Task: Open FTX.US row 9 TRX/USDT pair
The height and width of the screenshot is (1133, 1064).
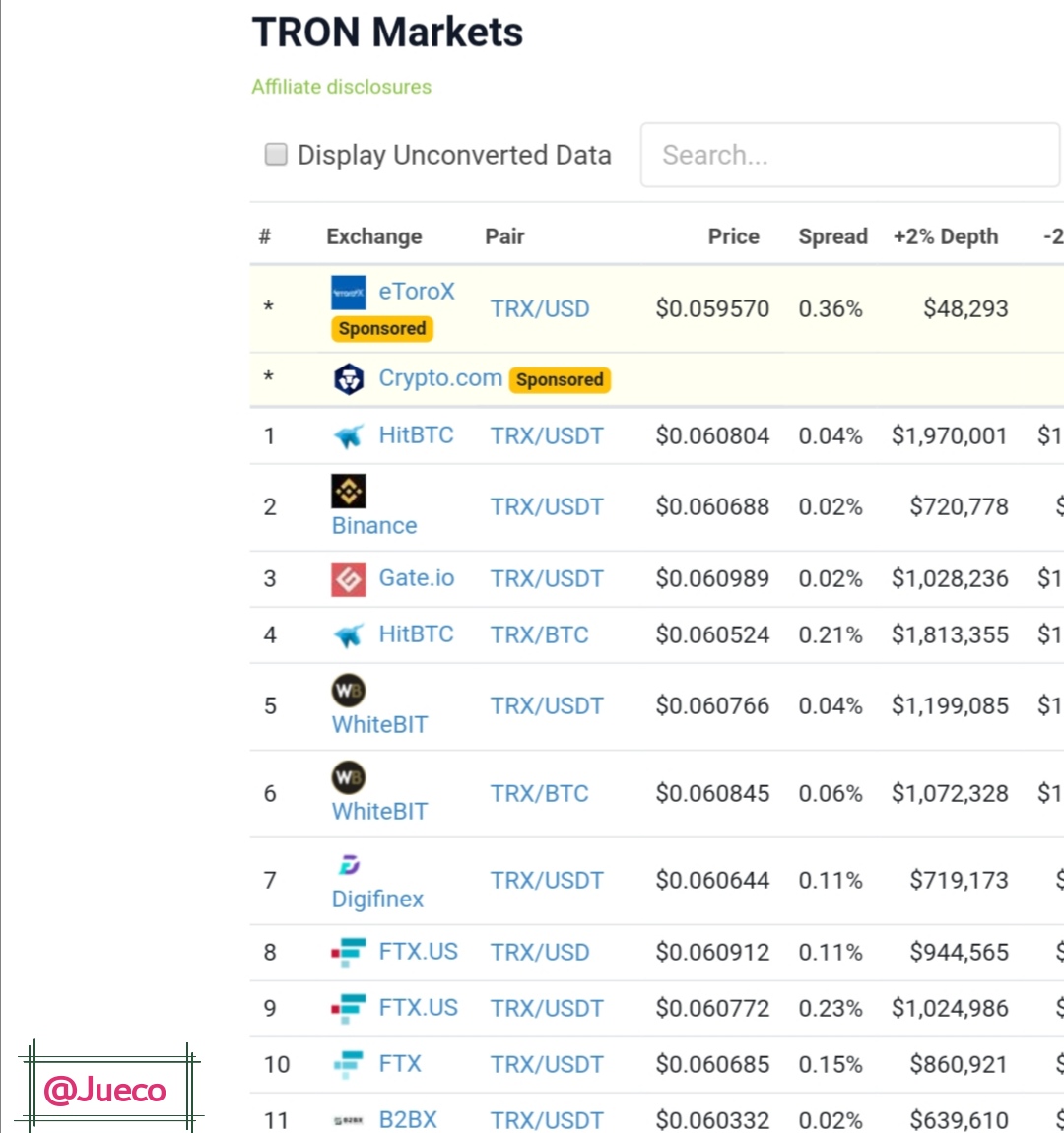Action: point(547,1009)
